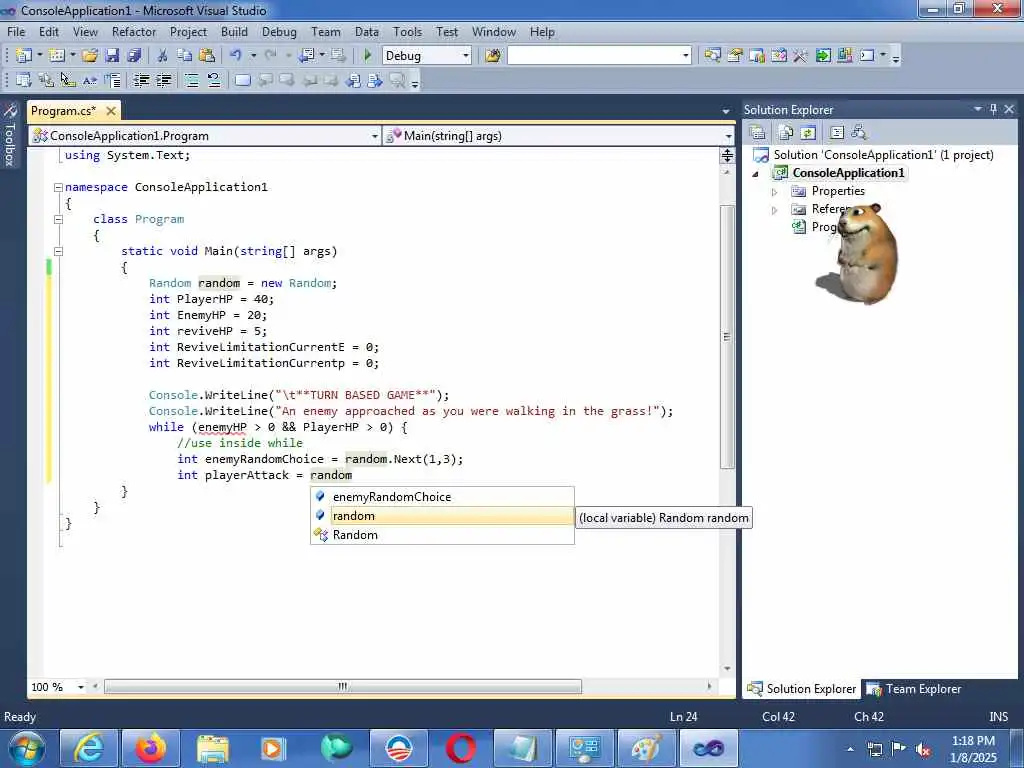
Task: Comment out the selected lines icon
Action: tap(191, 80)
